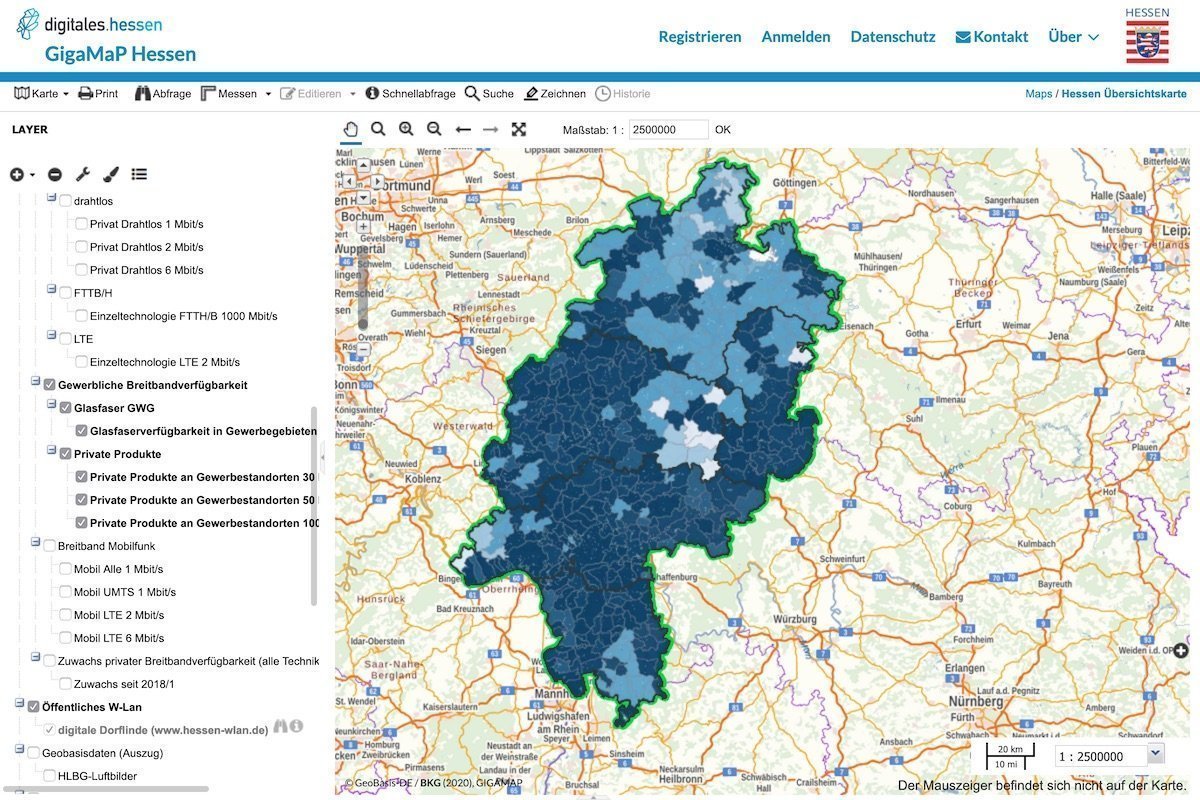Click the map zoom-in plus button
This screenshot has width=1200, height=800.
click(363, 226)
